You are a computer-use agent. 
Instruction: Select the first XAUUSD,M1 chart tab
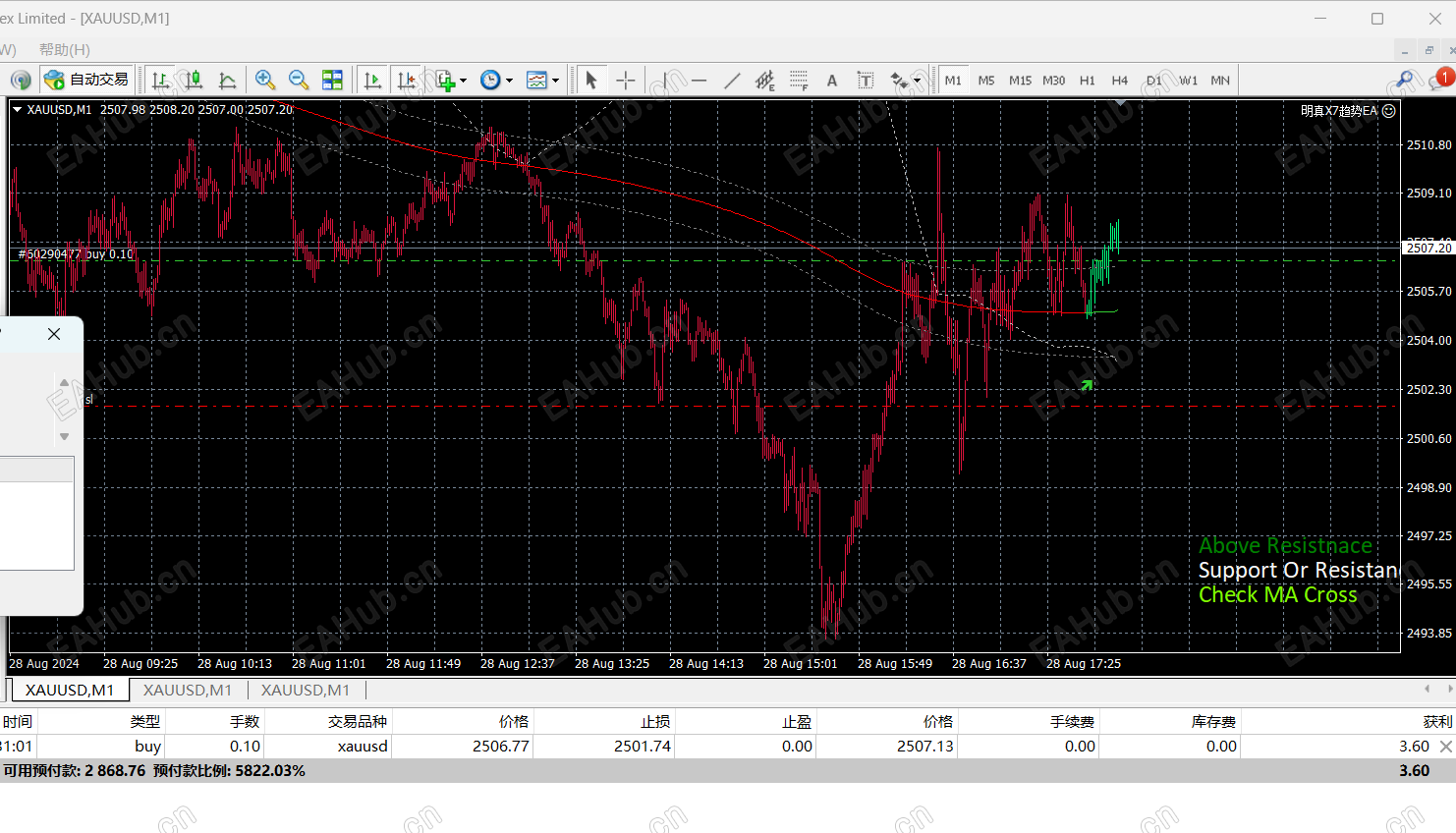pos(69,690)
